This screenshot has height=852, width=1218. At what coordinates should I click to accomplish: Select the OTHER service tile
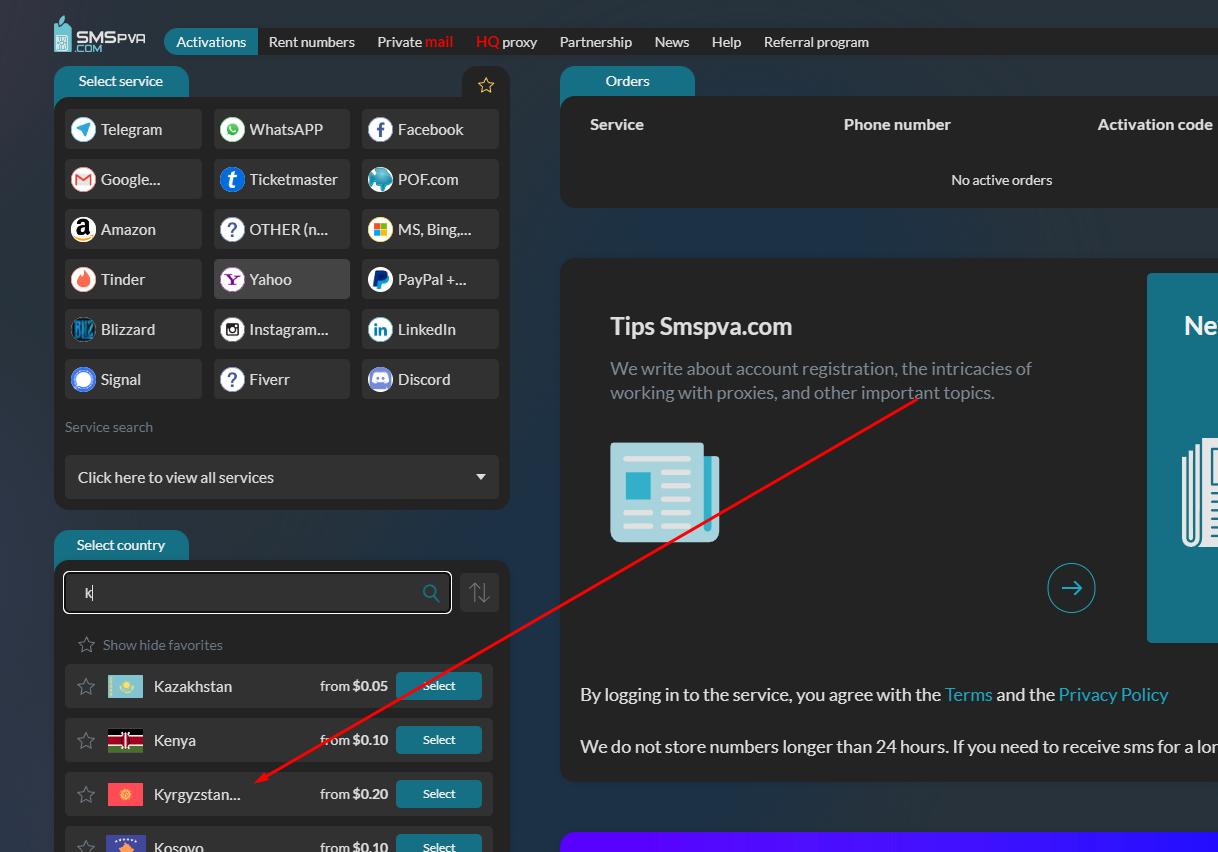[x=282, y=229]
